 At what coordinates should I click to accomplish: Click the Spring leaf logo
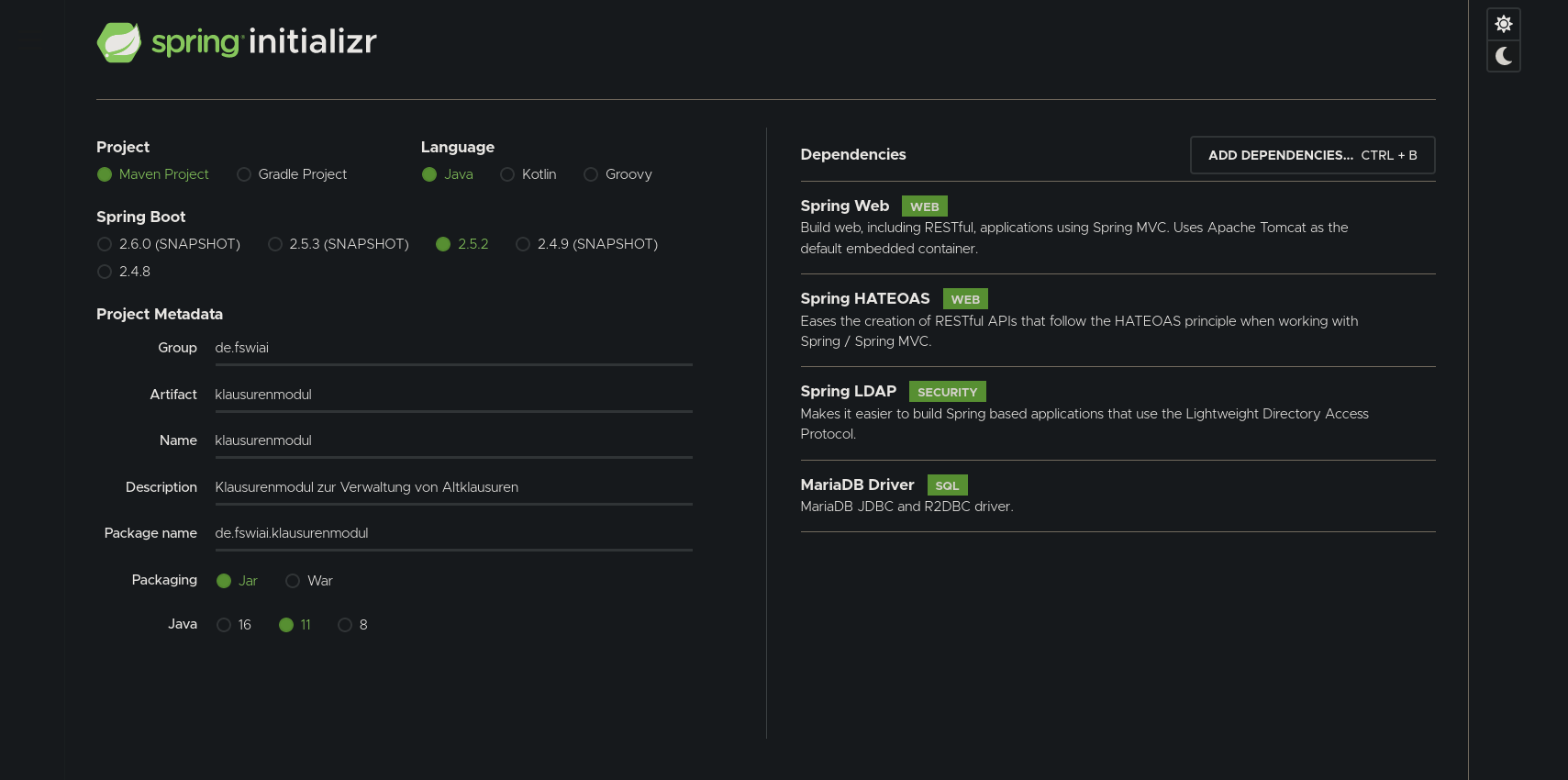click(x=119, y=42)
